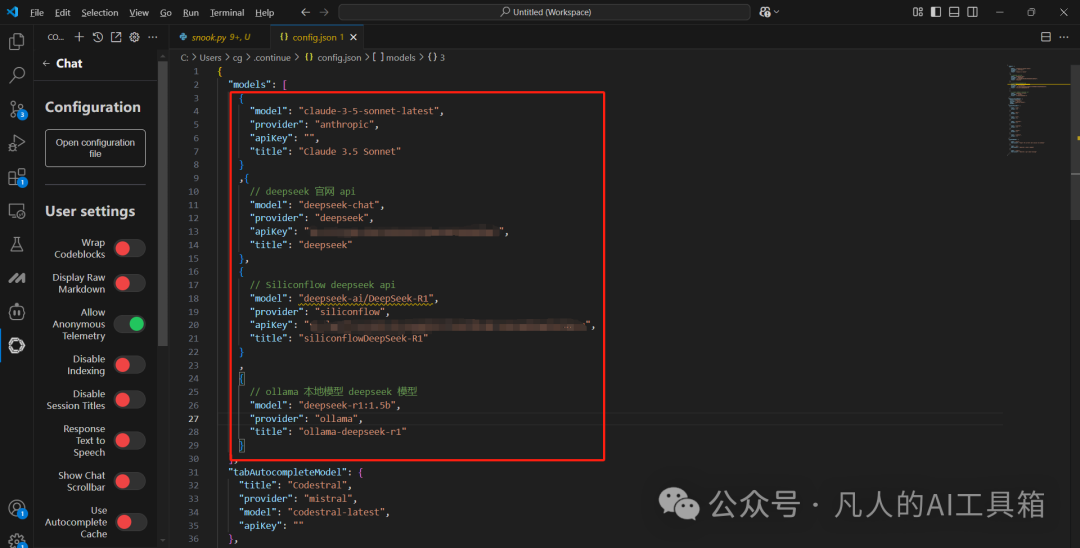Open the Run menu
This screenshot has height=548, width=1080.
click(x=191, y=12)
